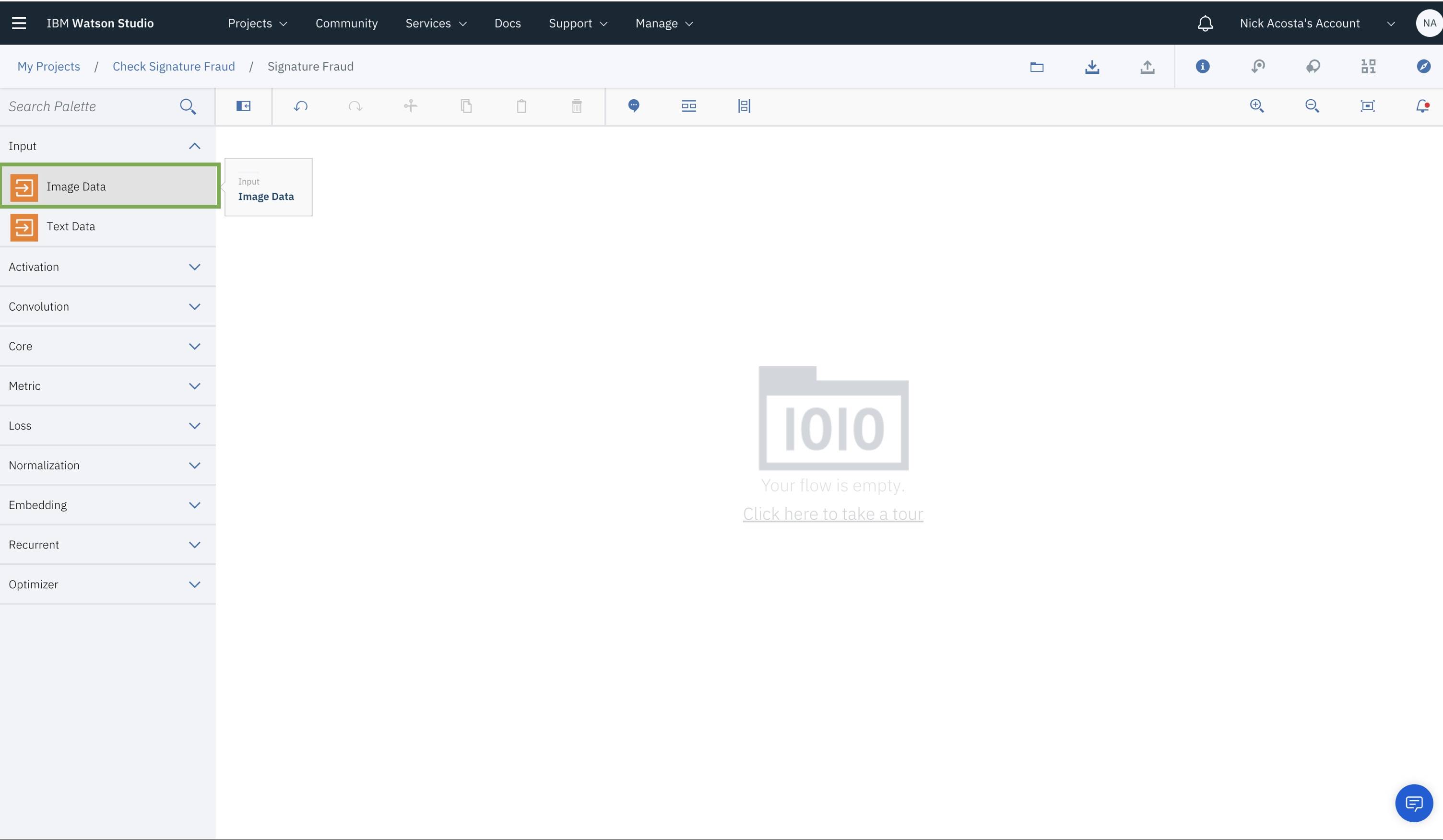
Task: Click the copy icon
Action: pos(466,106)
